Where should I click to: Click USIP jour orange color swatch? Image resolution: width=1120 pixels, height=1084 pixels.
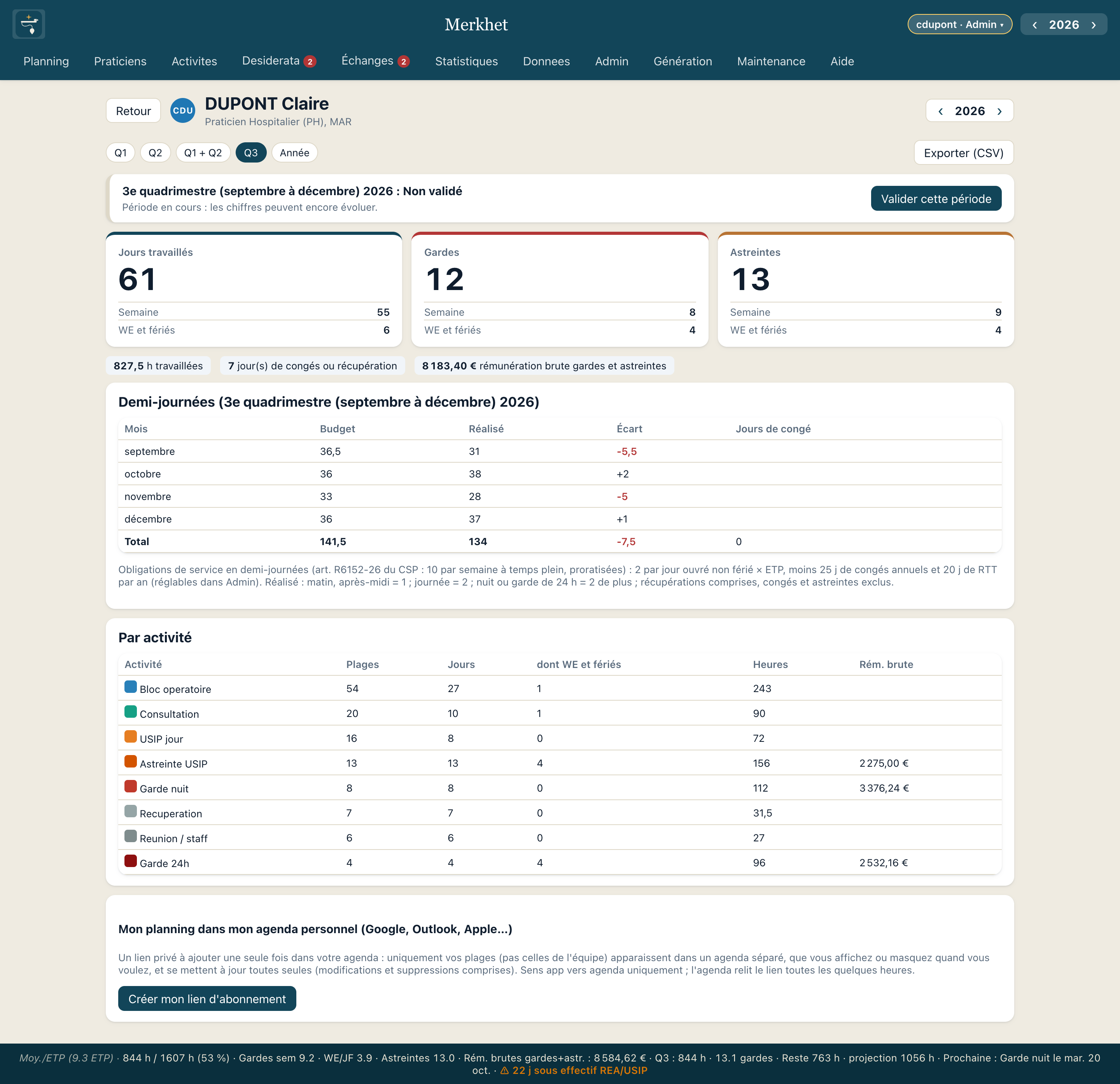(x=130, y=736)
